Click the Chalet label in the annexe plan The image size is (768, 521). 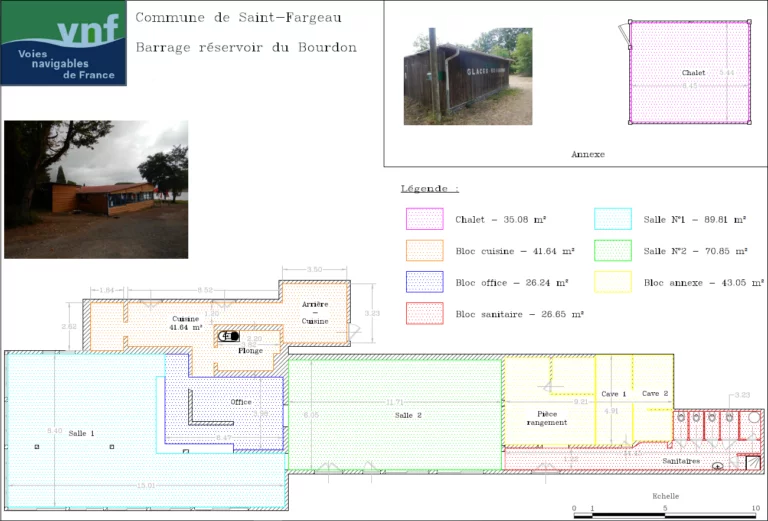click(x=693, y=73)
